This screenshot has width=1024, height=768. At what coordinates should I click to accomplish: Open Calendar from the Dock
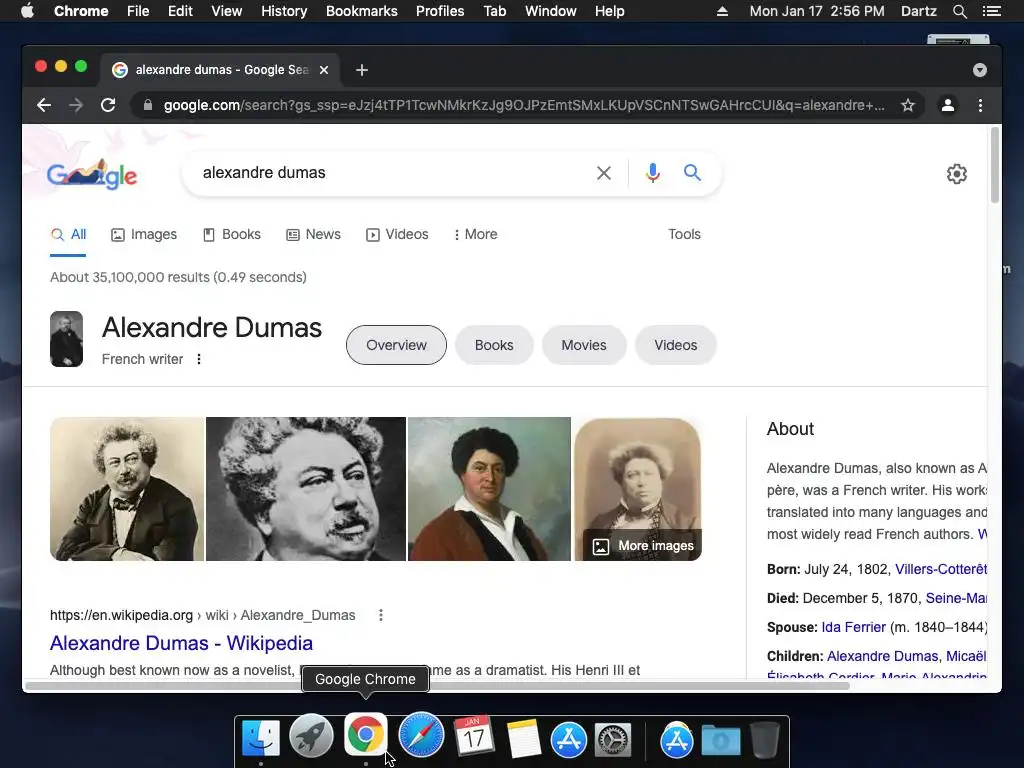pyautogui.click(x=474, y=737)
